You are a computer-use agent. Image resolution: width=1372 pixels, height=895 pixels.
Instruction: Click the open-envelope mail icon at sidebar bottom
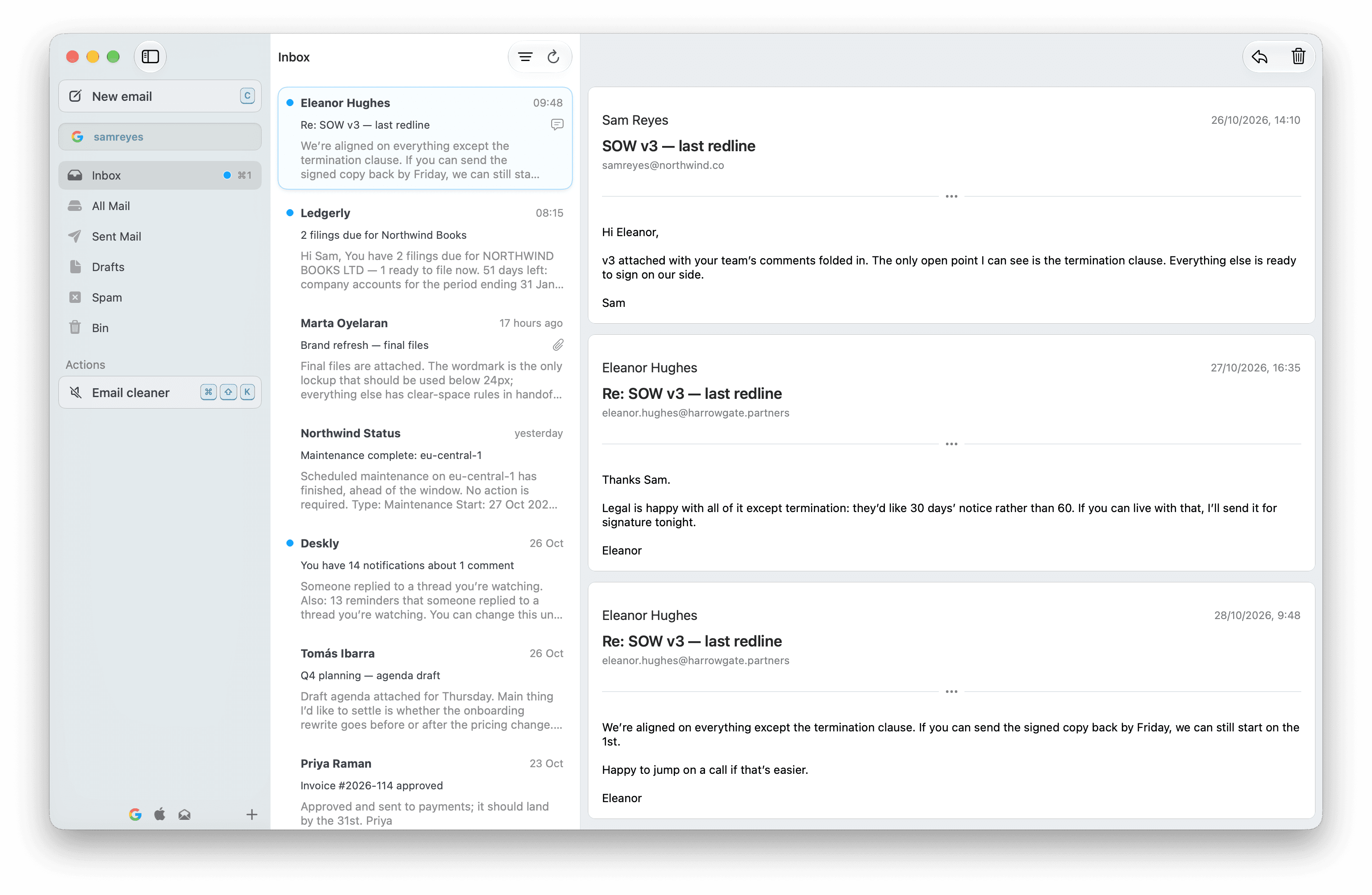tap(184, 814)
